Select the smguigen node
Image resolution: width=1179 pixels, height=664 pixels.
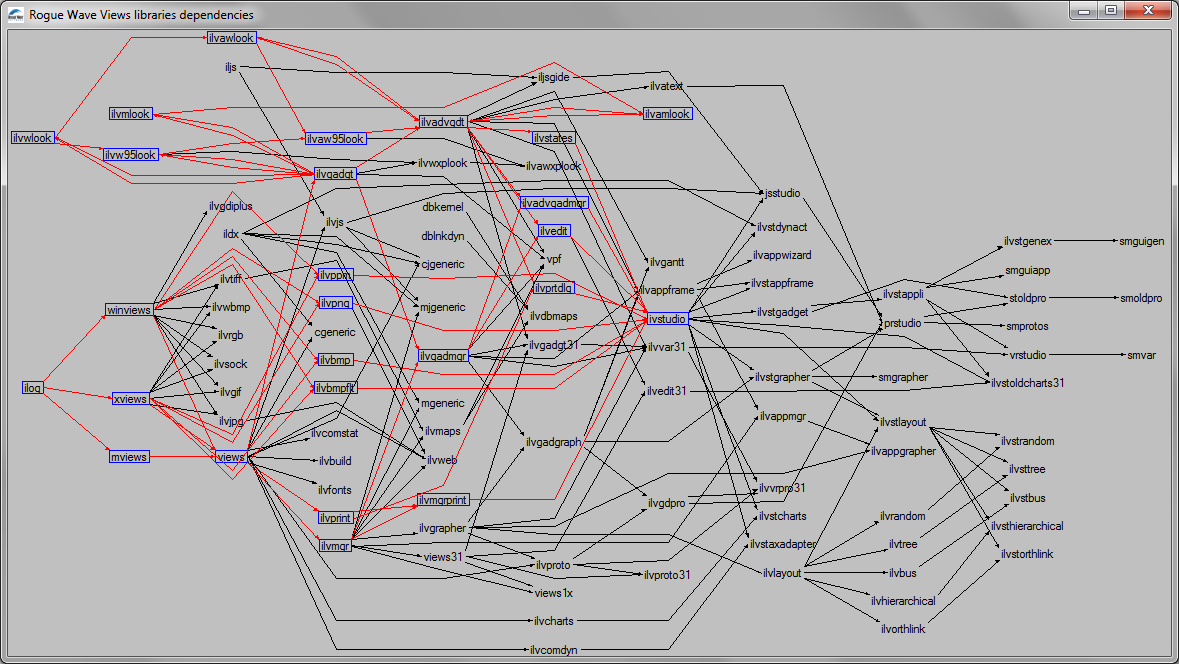coord(1141,241)
